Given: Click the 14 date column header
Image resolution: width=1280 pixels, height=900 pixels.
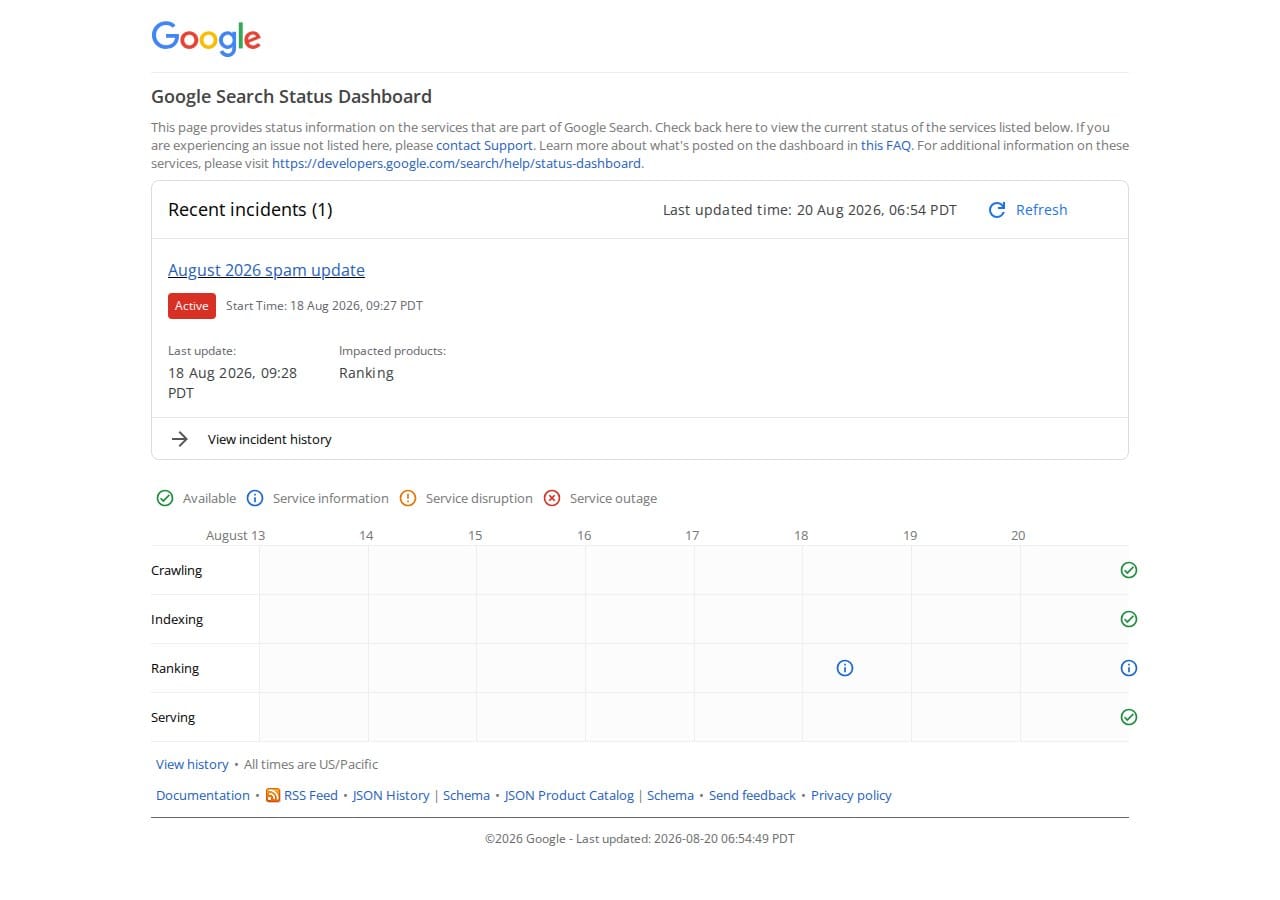Looking at the screenshot, I should click(366, 535).
